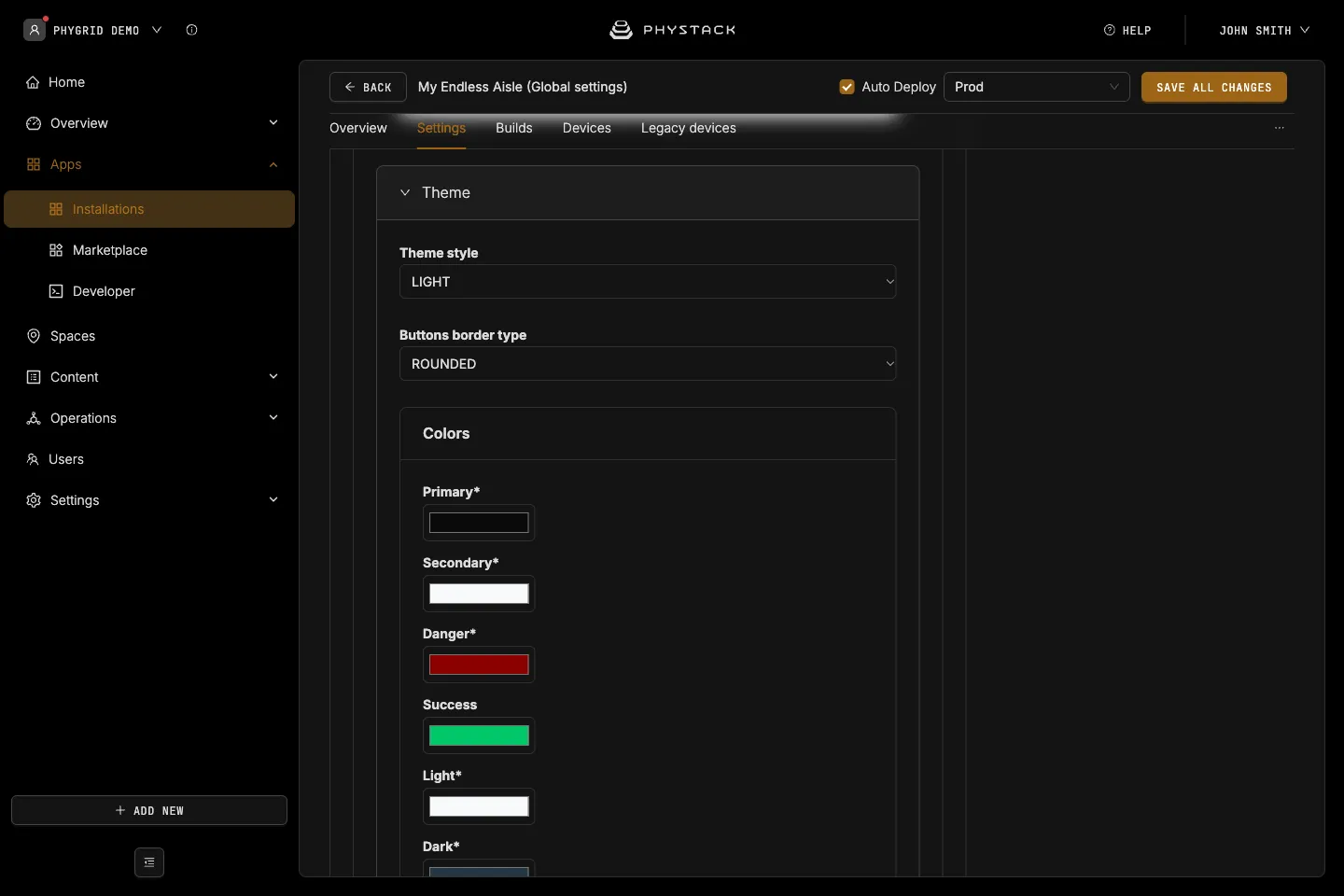Open the Danger color swatch

pos(479,665)
